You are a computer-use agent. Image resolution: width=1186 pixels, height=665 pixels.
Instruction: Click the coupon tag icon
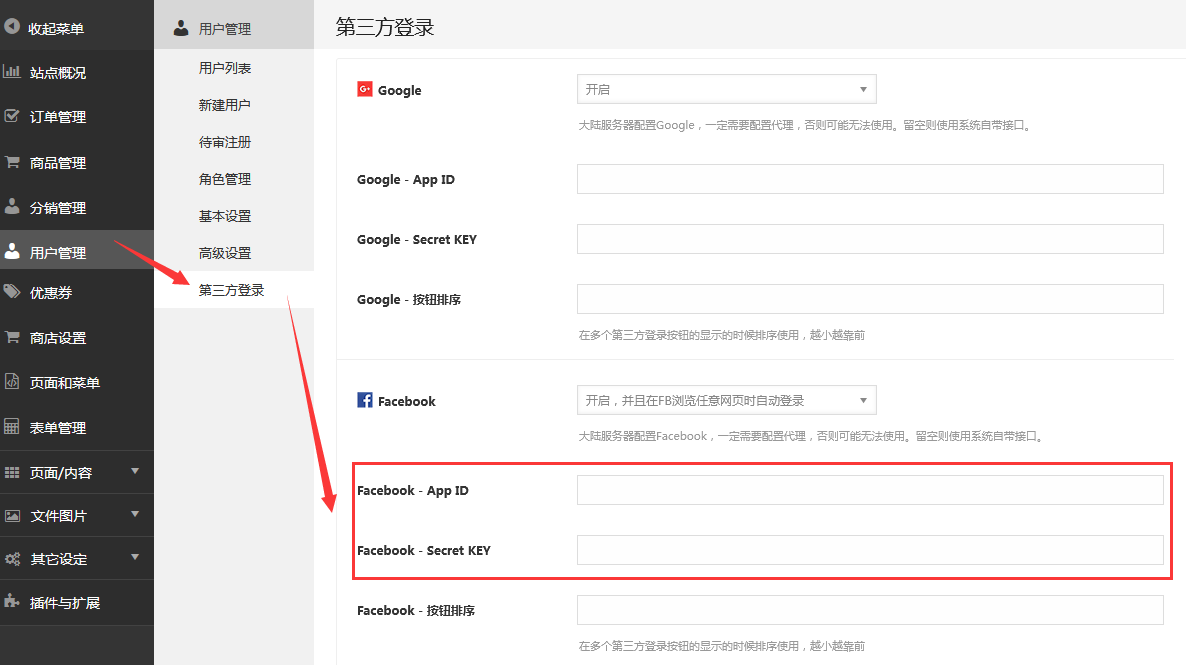12,292
